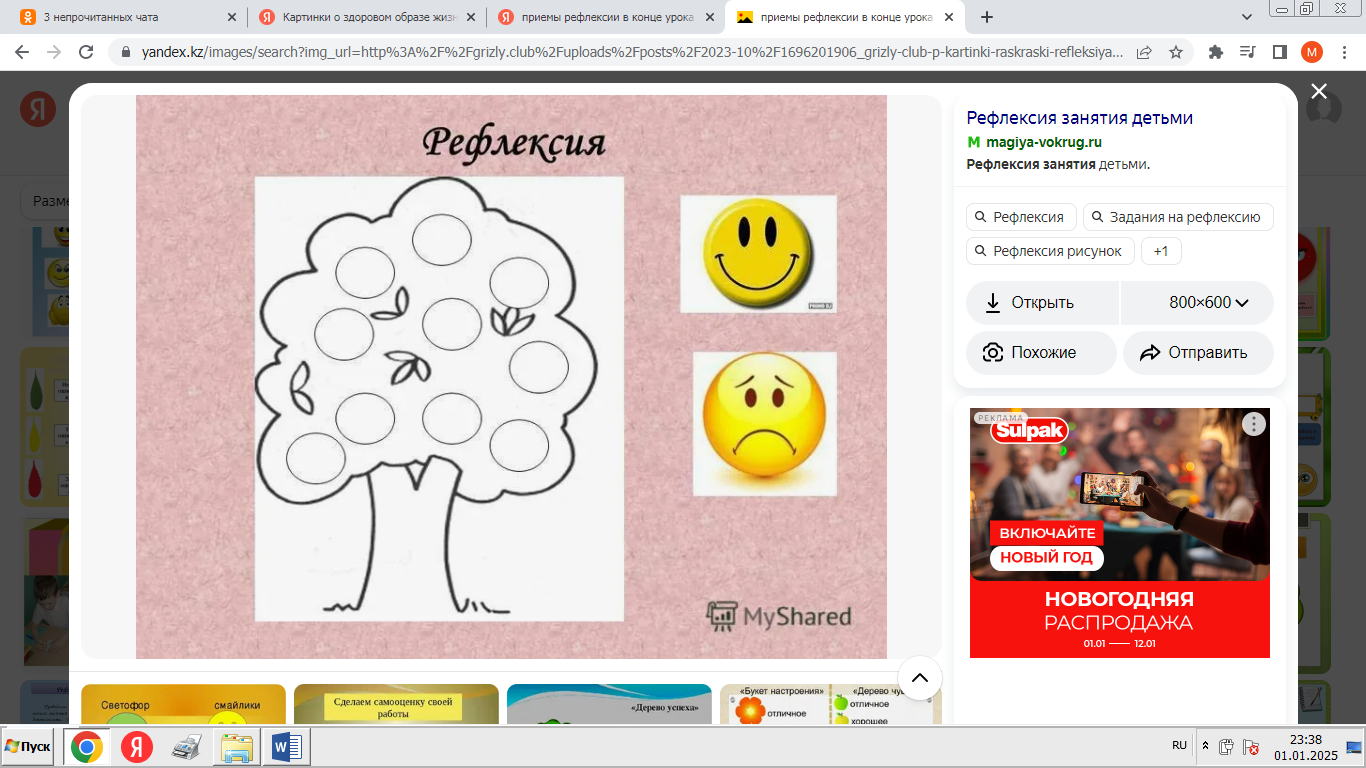
Task: Click the 'Открыть' button
Action: pos(1042,303)
